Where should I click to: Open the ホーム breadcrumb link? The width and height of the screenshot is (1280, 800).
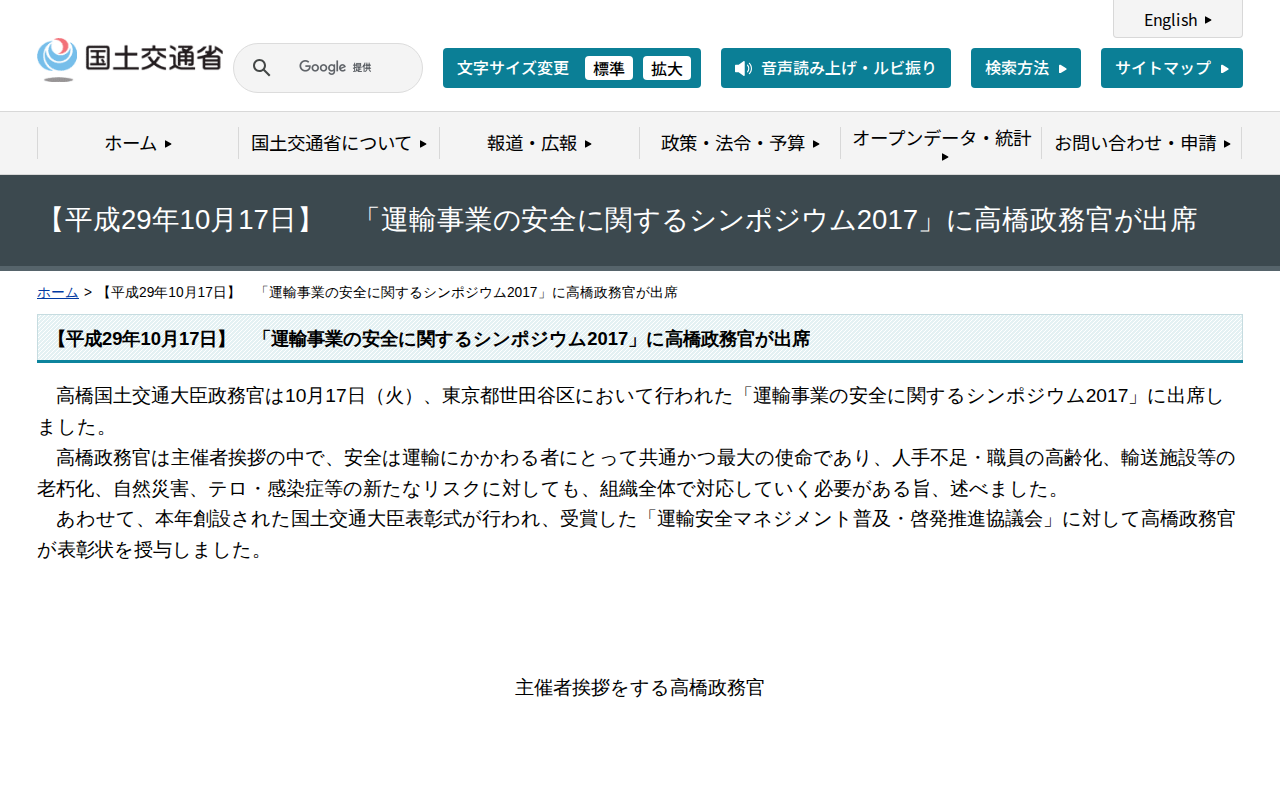pos(57,292)
